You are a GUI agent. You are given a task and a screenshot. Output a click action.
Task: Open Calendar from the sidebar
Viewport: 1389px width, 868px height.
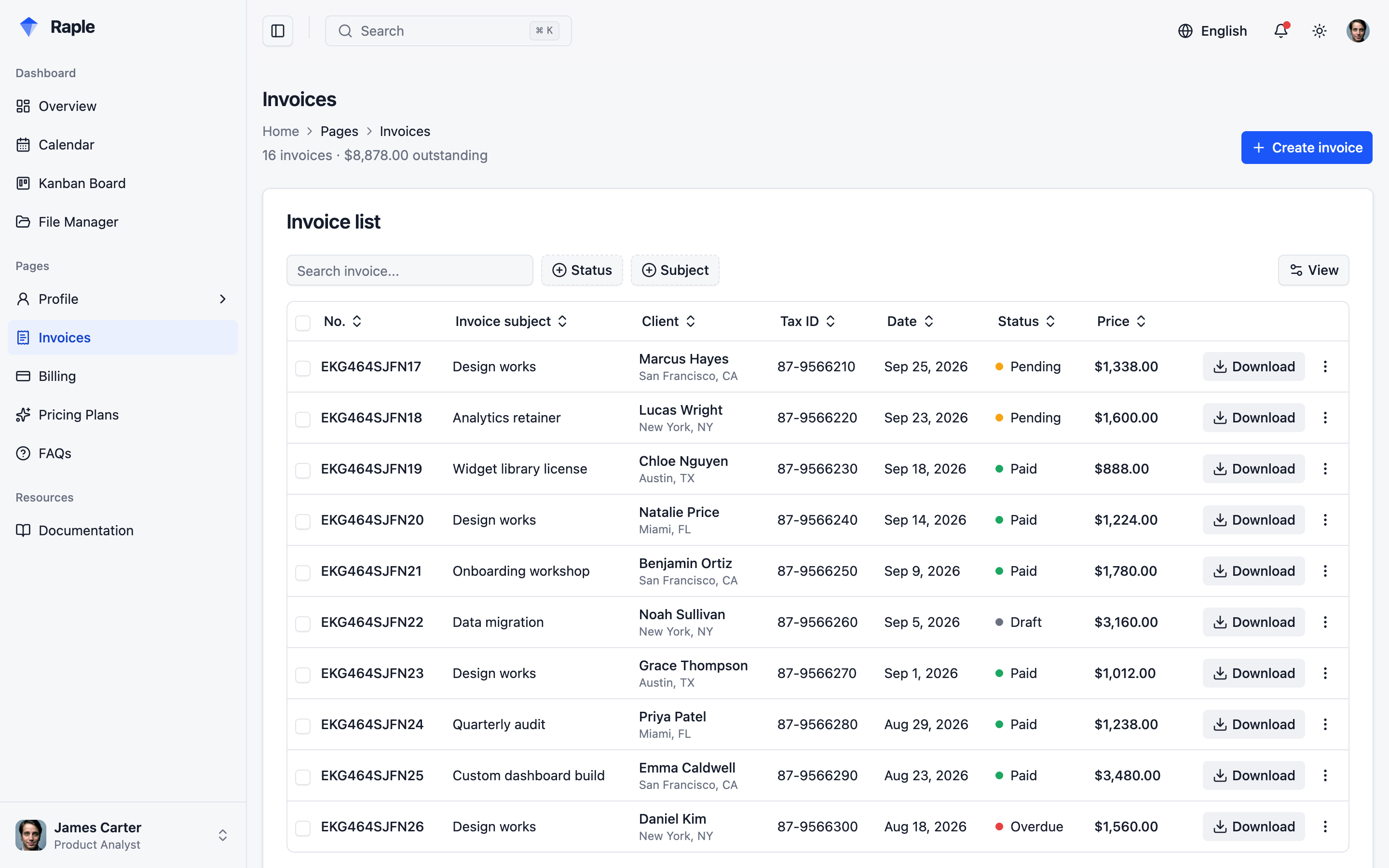coord(123,145)
